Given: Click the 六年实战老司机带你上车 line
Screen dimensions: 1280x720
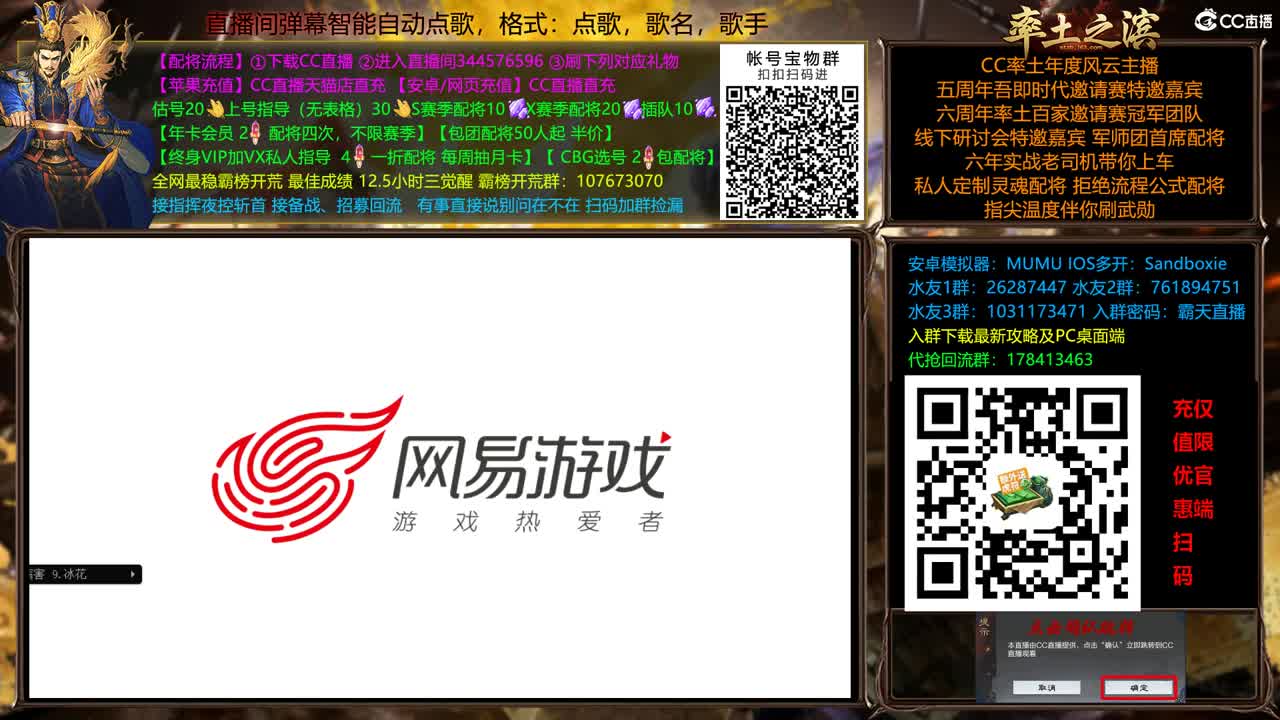Looking at the screenshot, I should [x=1069, y=162].
